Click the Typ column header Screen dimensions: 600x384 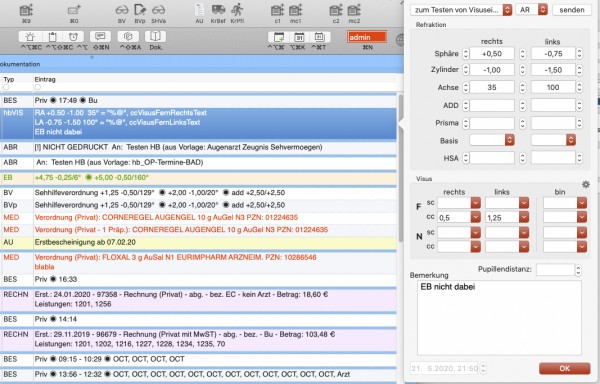coord(9,80)
